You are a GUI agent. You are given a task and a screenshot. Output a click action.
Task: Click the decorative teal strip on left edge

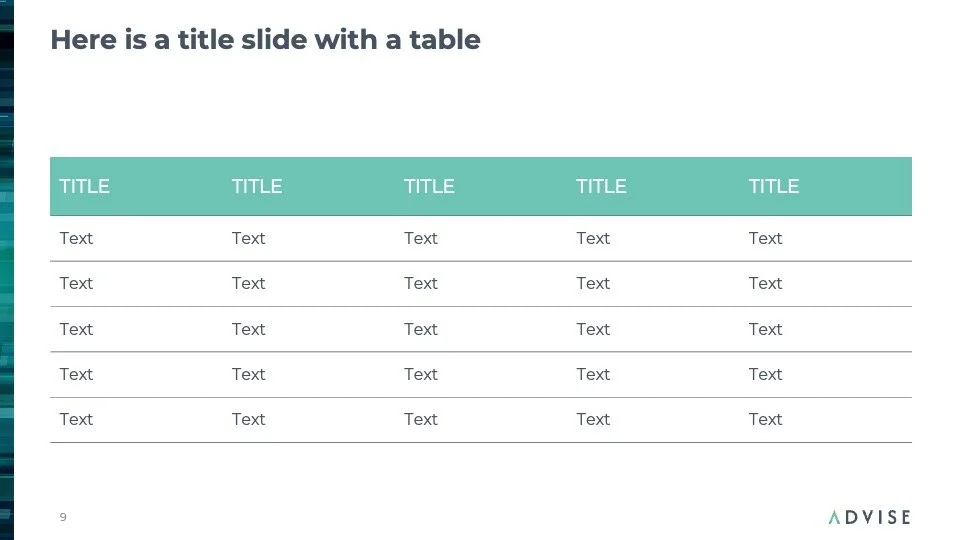tap(7, 270)
